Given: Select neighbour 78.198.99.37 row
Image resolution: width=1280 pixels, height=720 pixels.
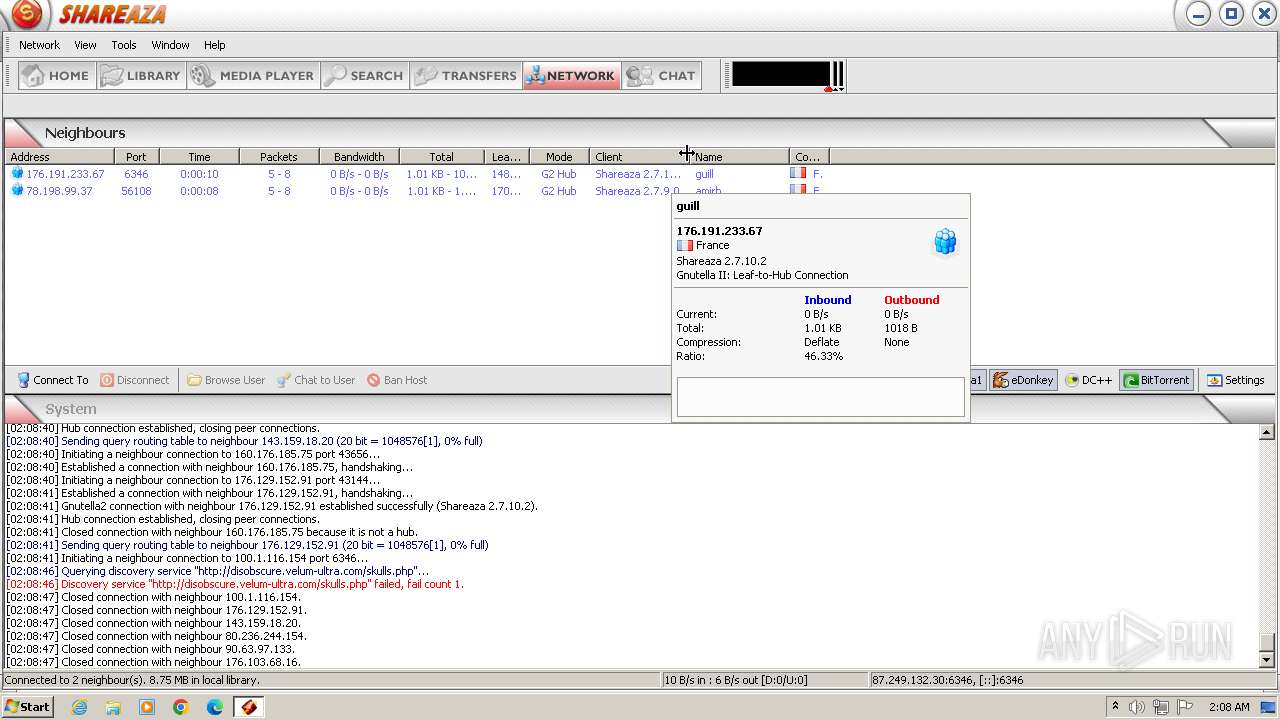Looking at the screenshot, I should pyautogui.click(x=340, y=191).
